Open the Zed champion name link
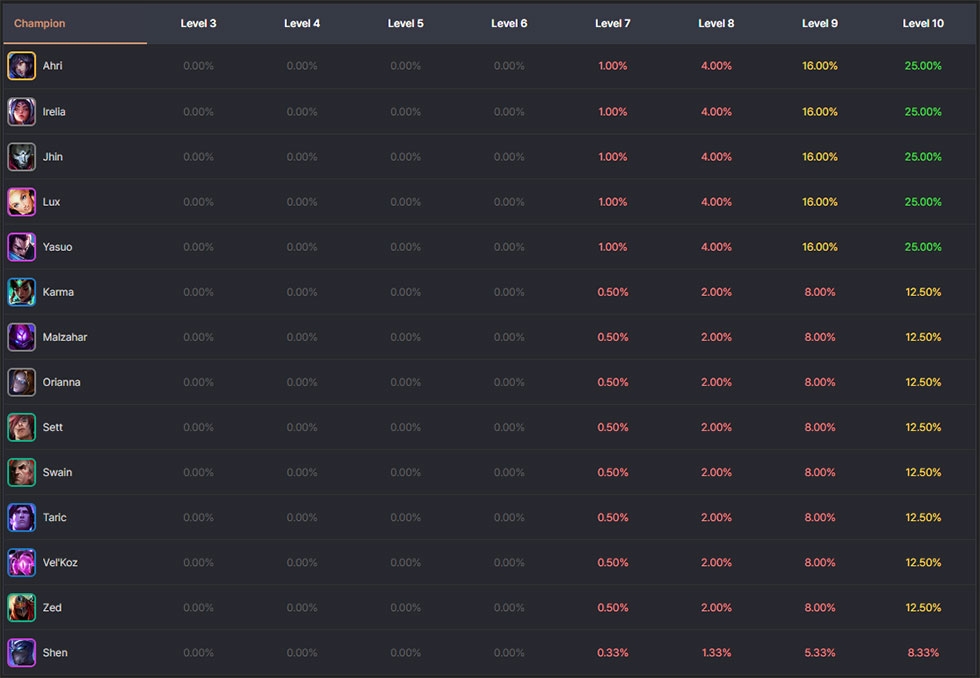 tap(52, 607)
